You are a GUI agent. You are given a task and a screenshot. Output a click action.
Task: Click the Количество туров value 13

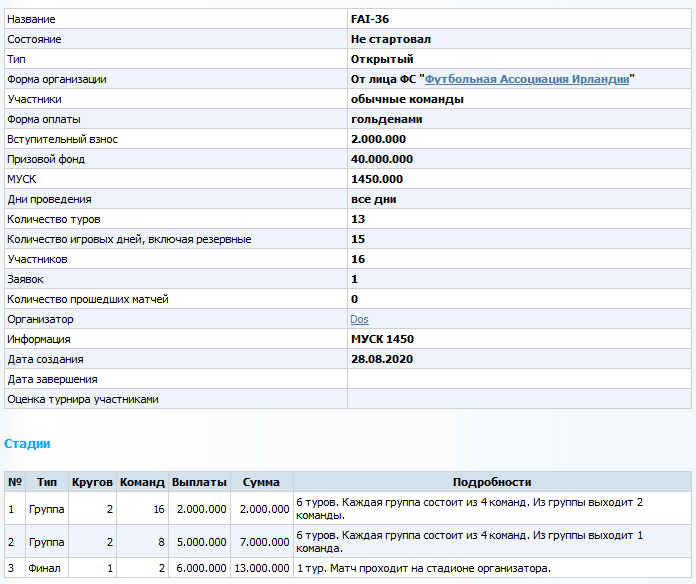tap(358, 219)
